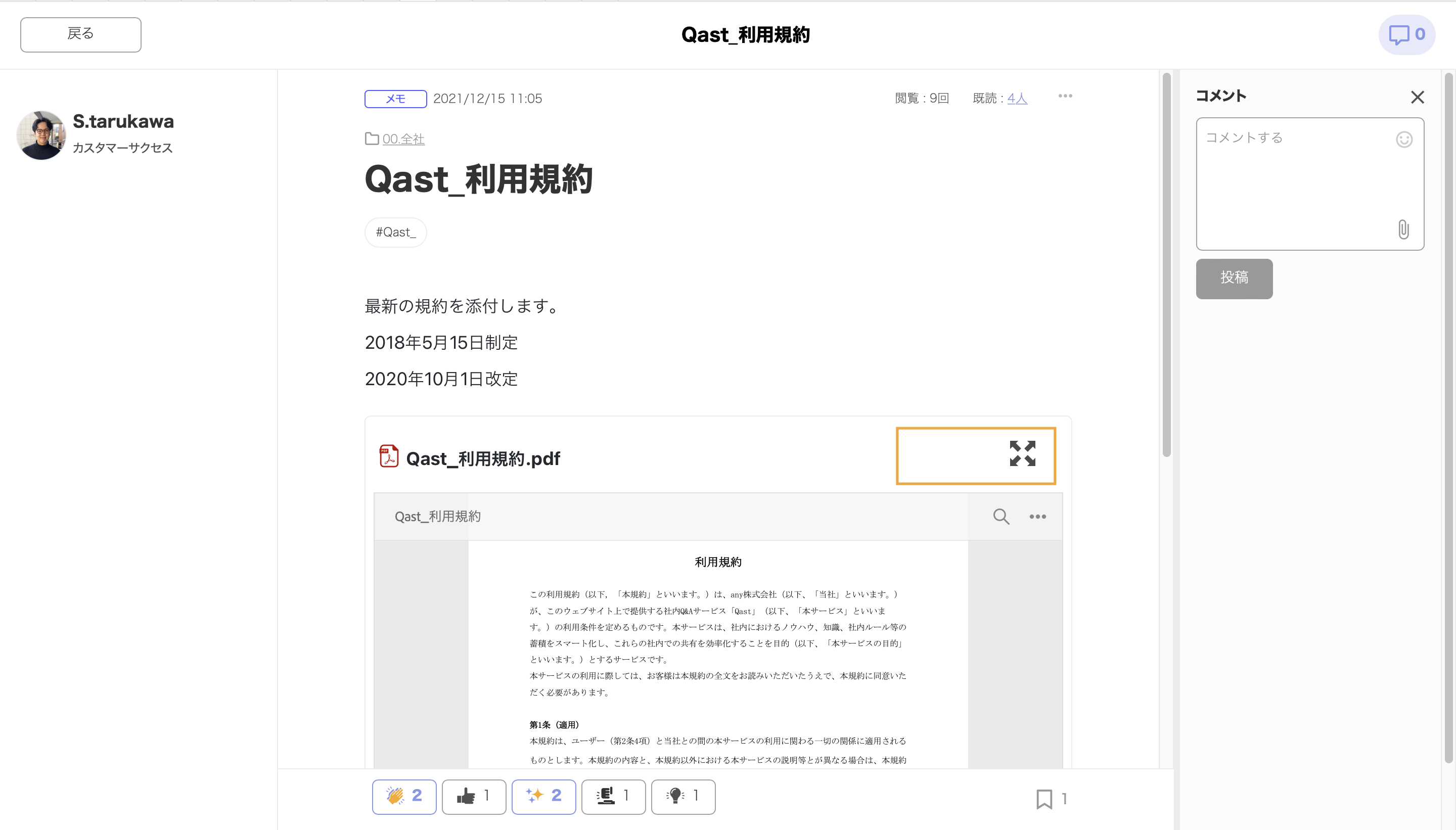Click the 第1条（適用） heading in PDF
Viewport: 1456px width, 830px height.
(x=554, y=725)
